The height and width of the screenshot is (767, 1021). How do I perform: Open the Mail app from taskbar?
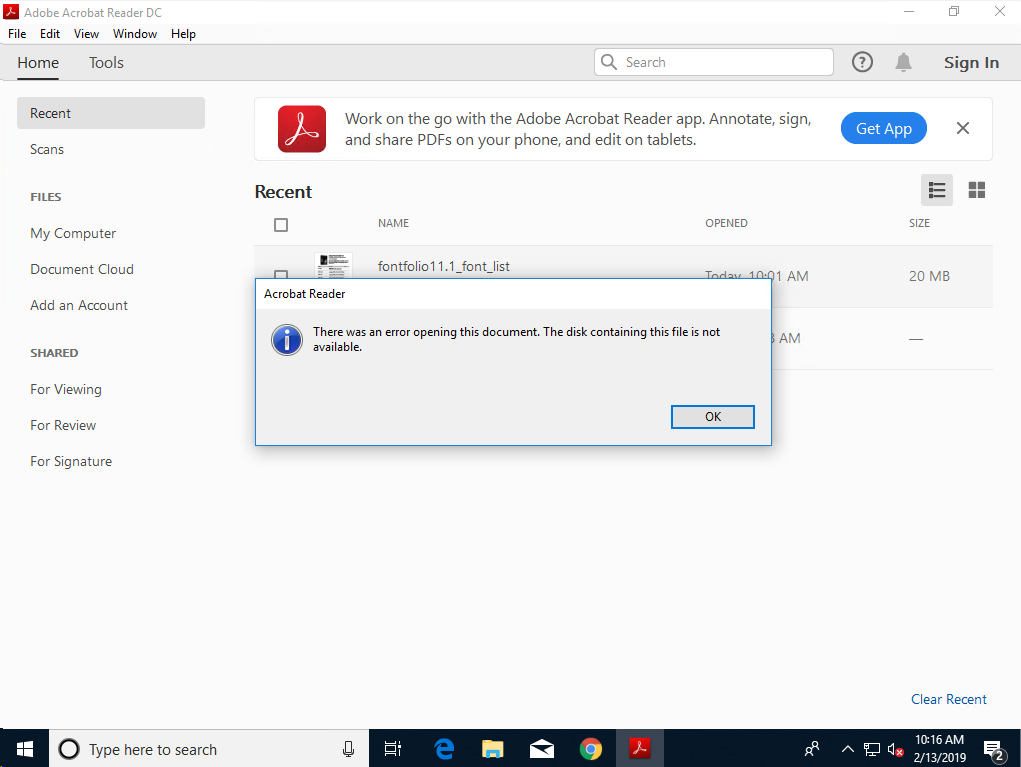point(542,749)
